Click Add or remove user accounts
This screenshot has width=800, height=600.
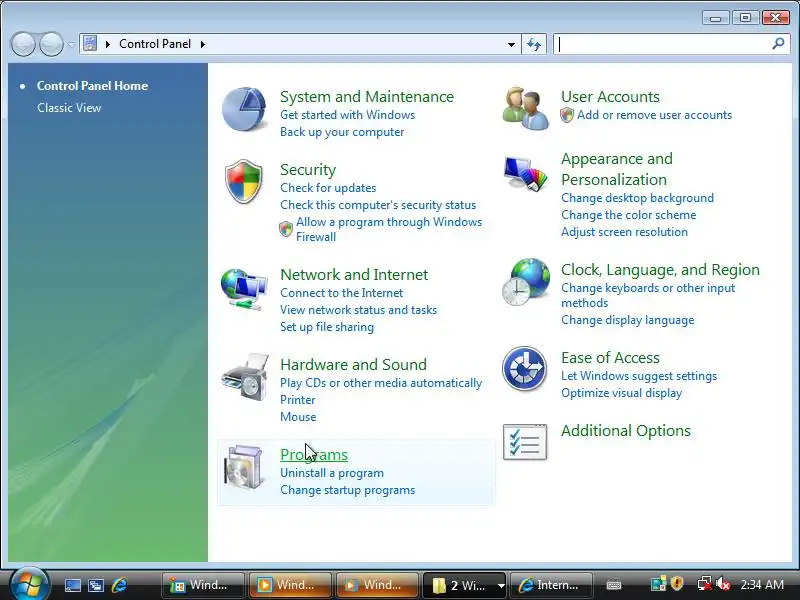[x=654, y=115]
